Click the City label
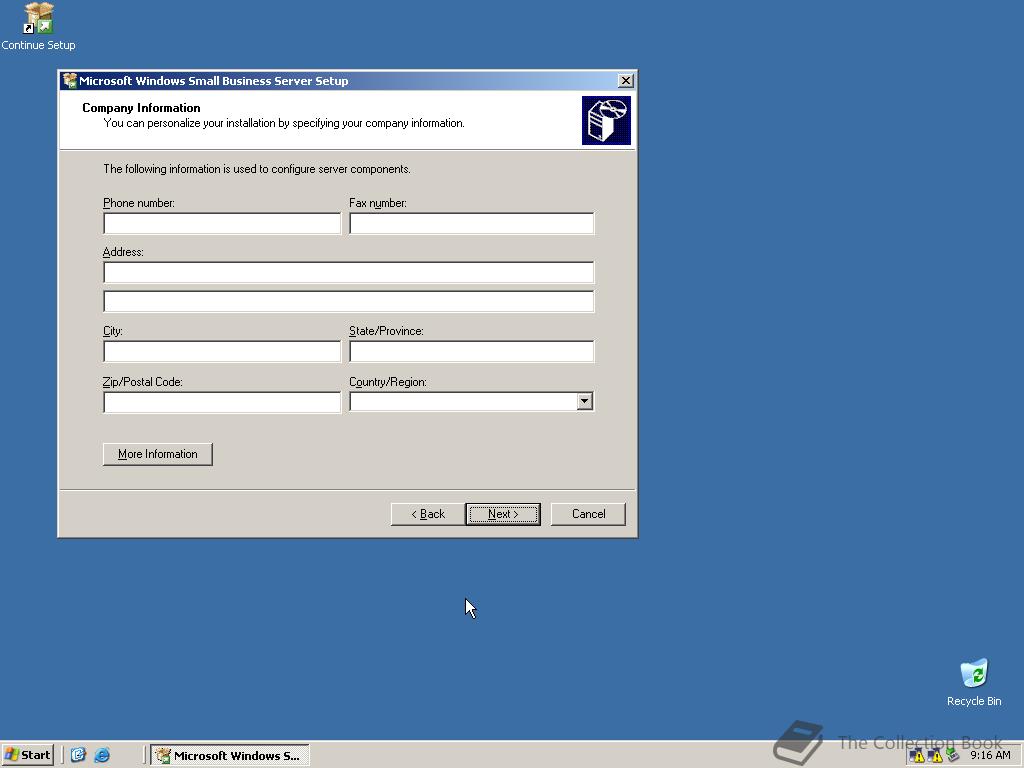The width and height of the screenshot is (1024, 768). pyautogui.click(x=112, y=331)
